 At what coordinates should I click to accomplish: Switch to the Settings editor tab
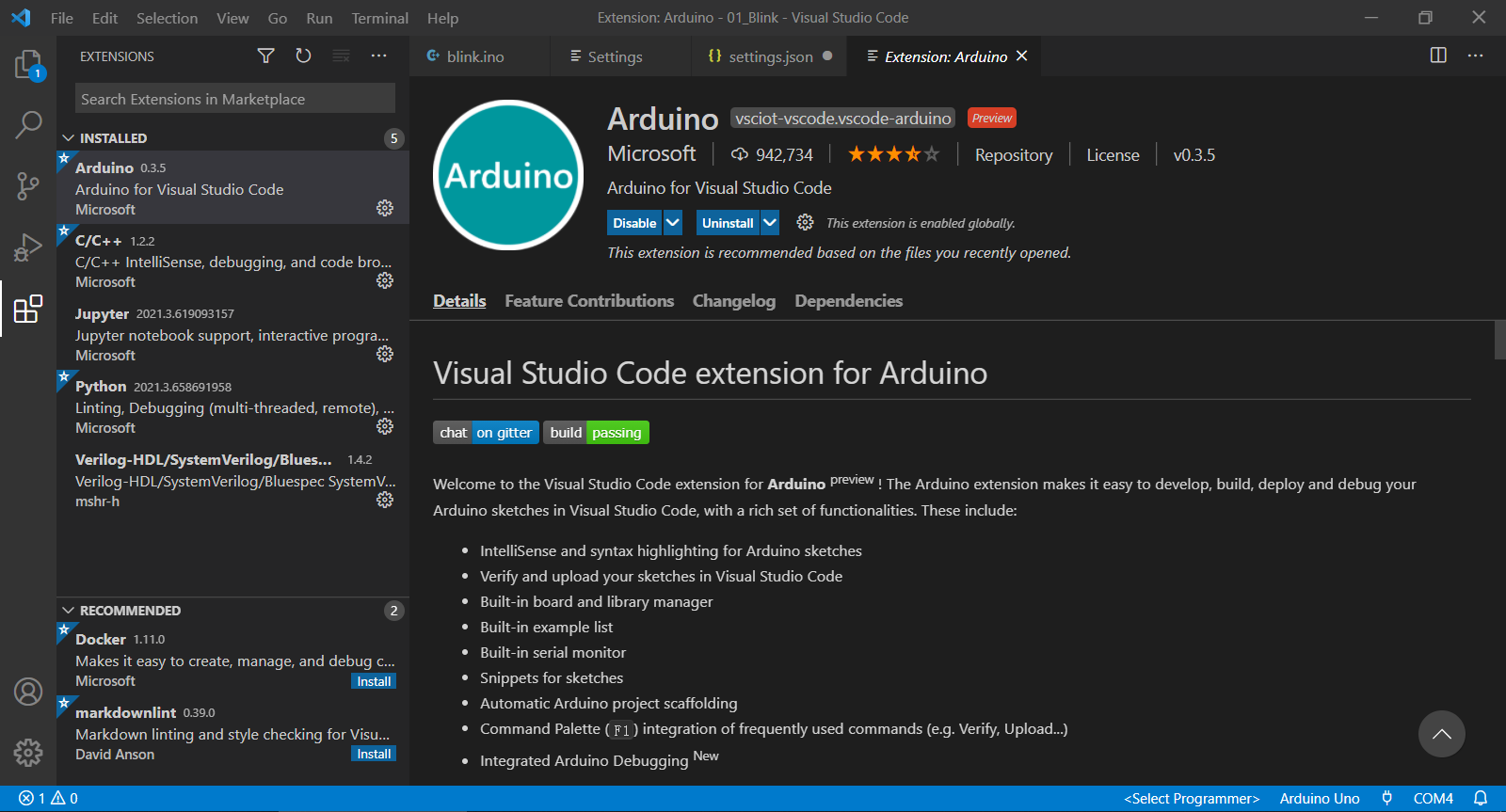click(621, 56)
